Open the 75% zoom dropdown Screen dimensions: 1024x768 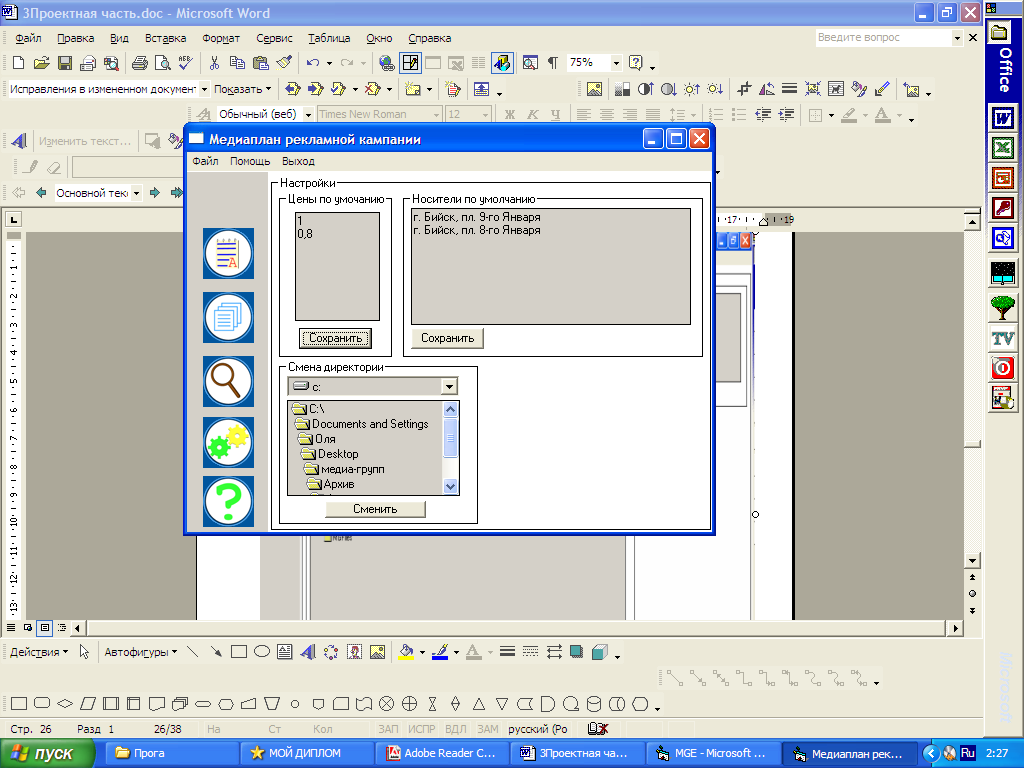pyautogui.click(x=616, y=63)
